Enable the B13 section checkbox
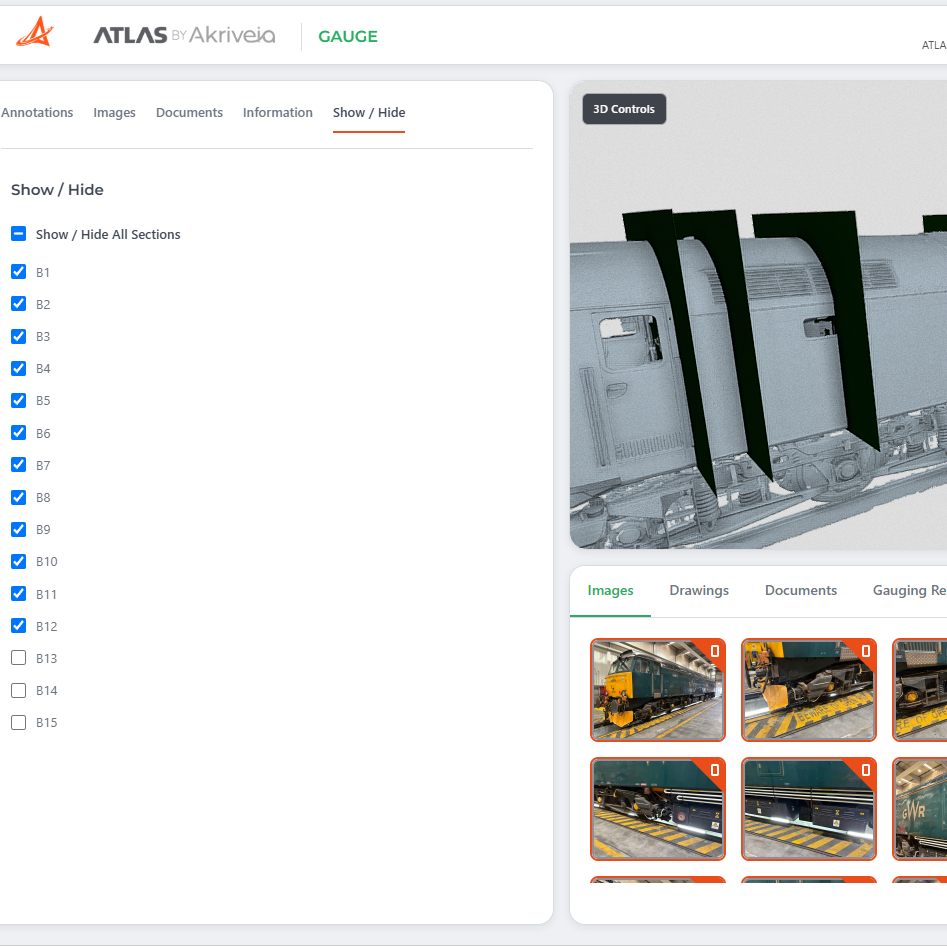Screen dimensions: 947x946 click(x=19, y=658)
